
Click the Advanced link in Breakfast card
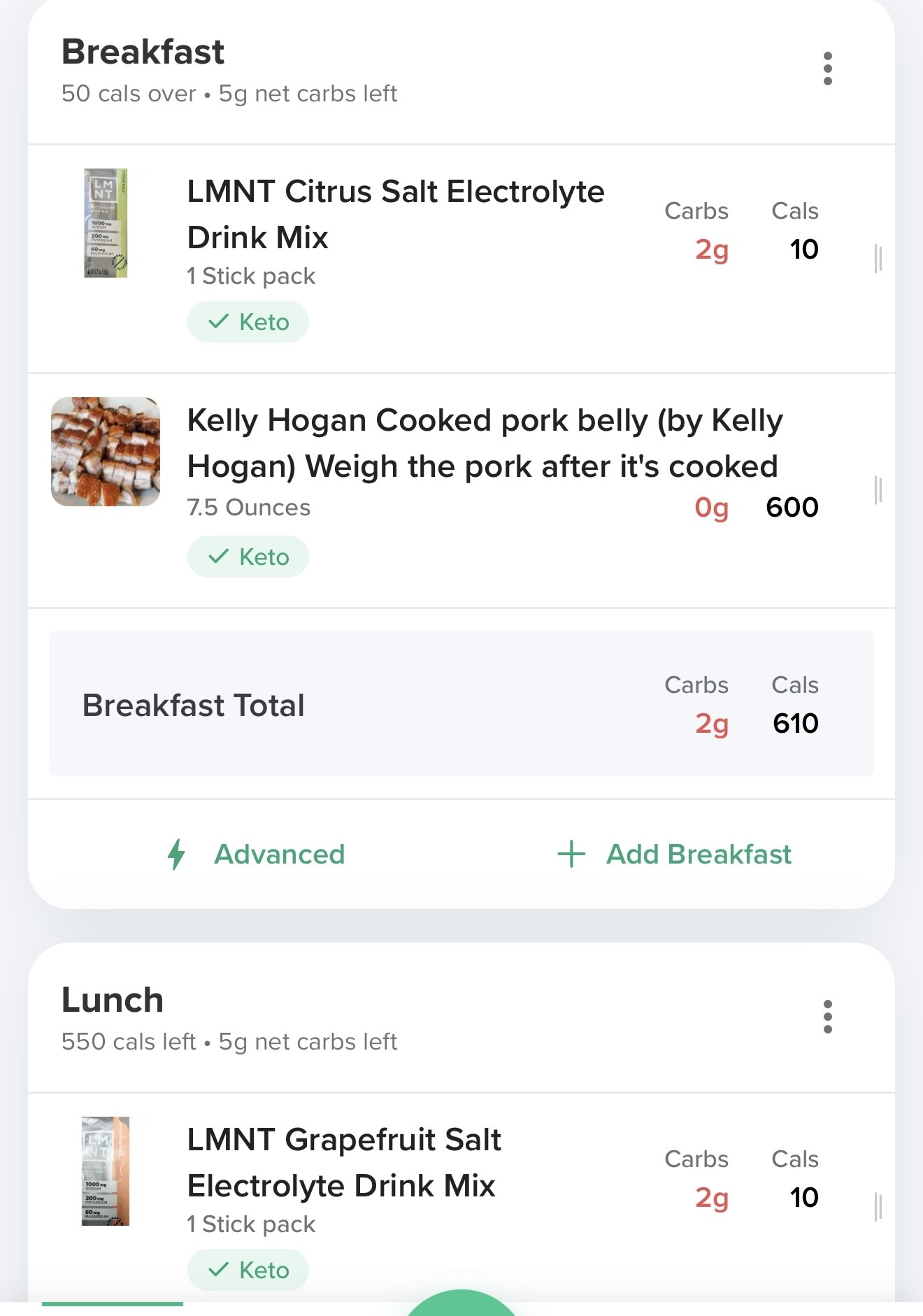[279, 854]
